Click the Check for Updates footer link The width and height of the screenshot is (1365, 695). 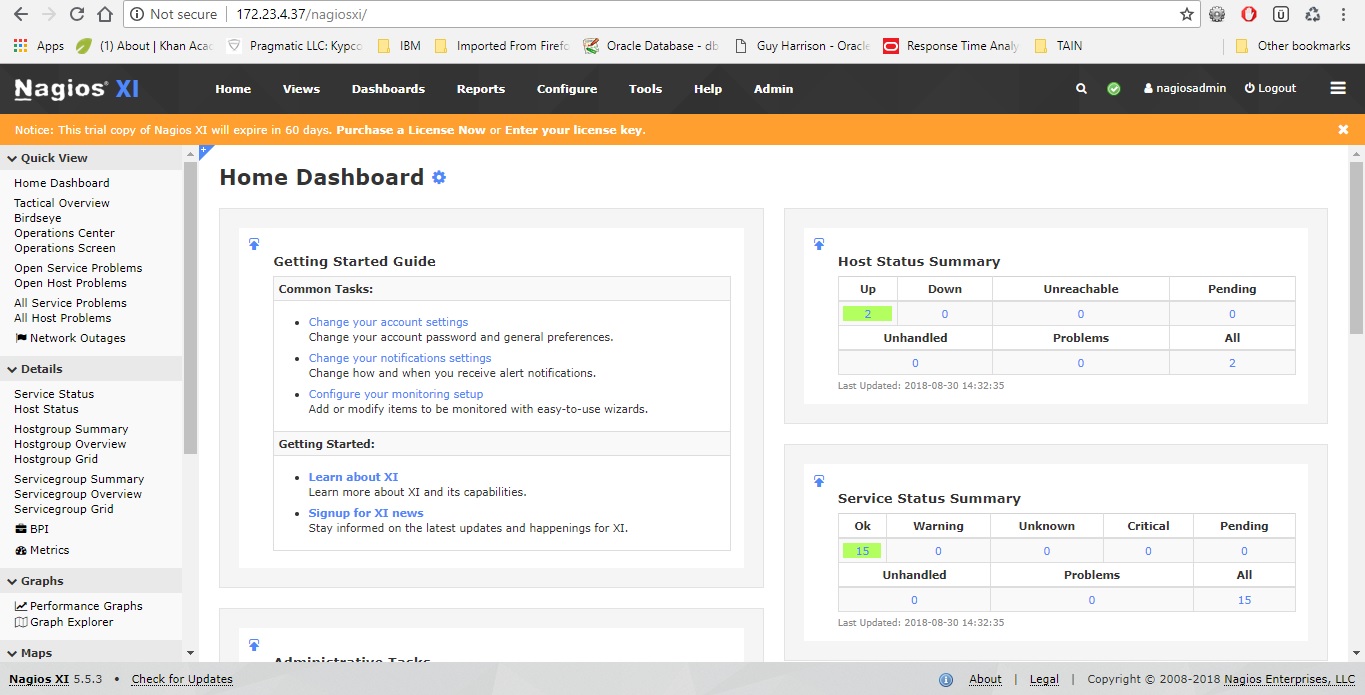pyautogui.click(x=182, y=680)
